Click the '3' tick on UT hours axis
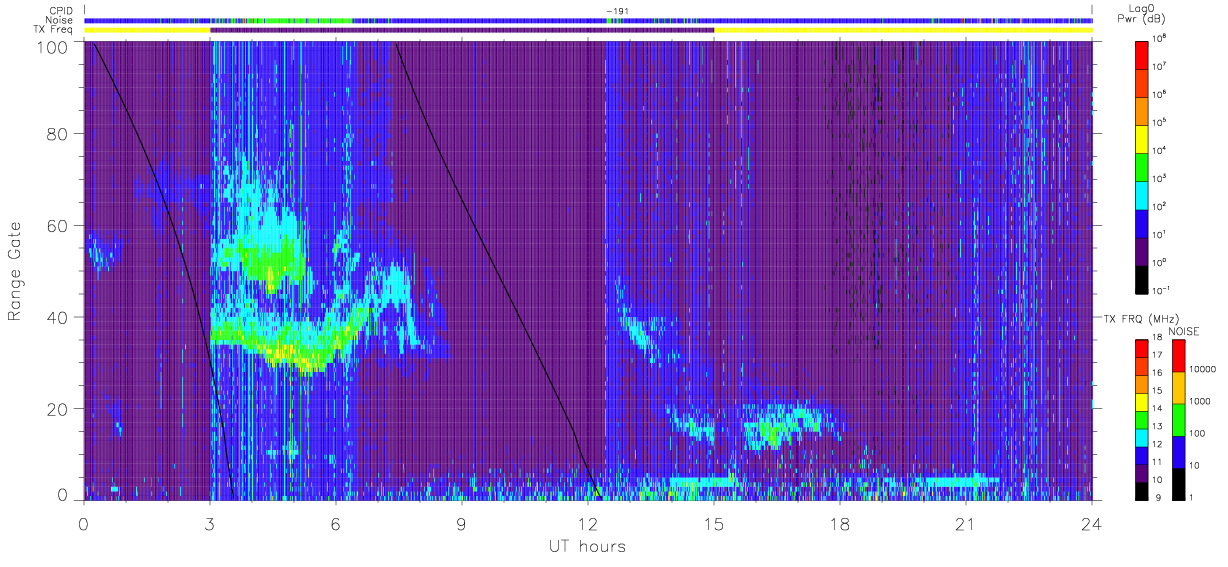1228x567 pixels. [210, 524]
